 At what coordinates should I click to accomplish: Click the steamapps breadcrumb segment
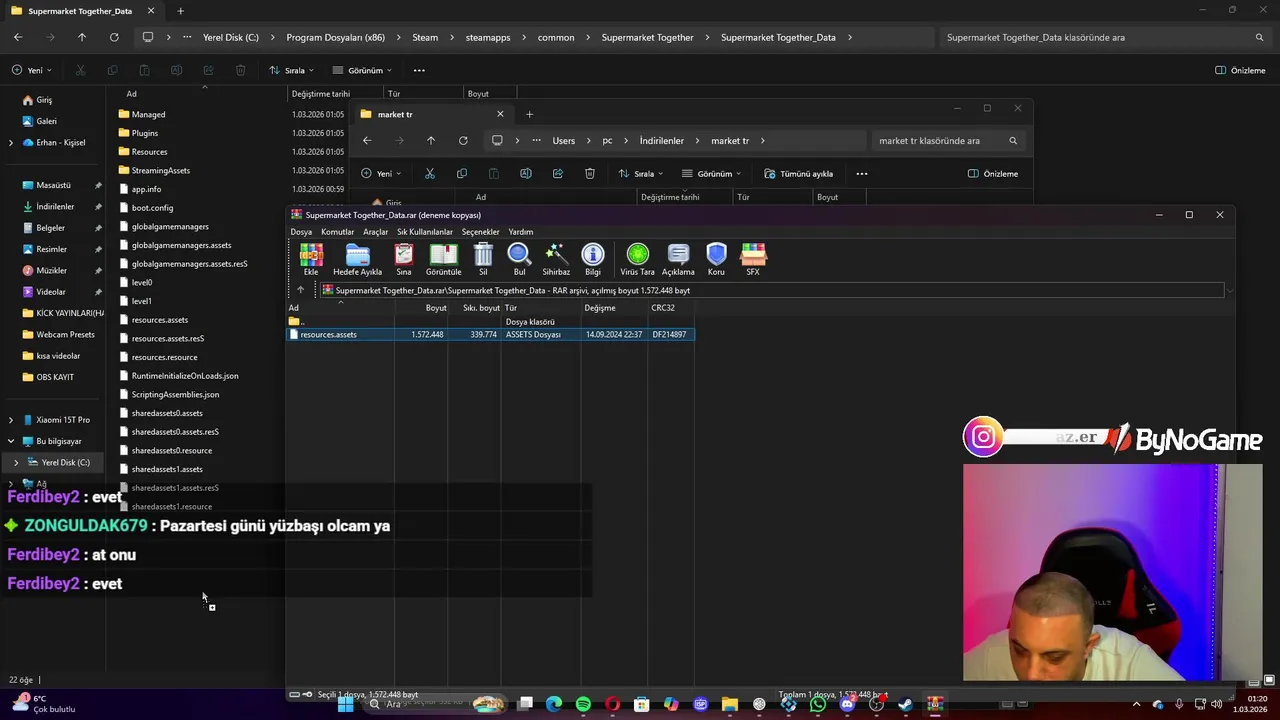click(x=488, y=38)
